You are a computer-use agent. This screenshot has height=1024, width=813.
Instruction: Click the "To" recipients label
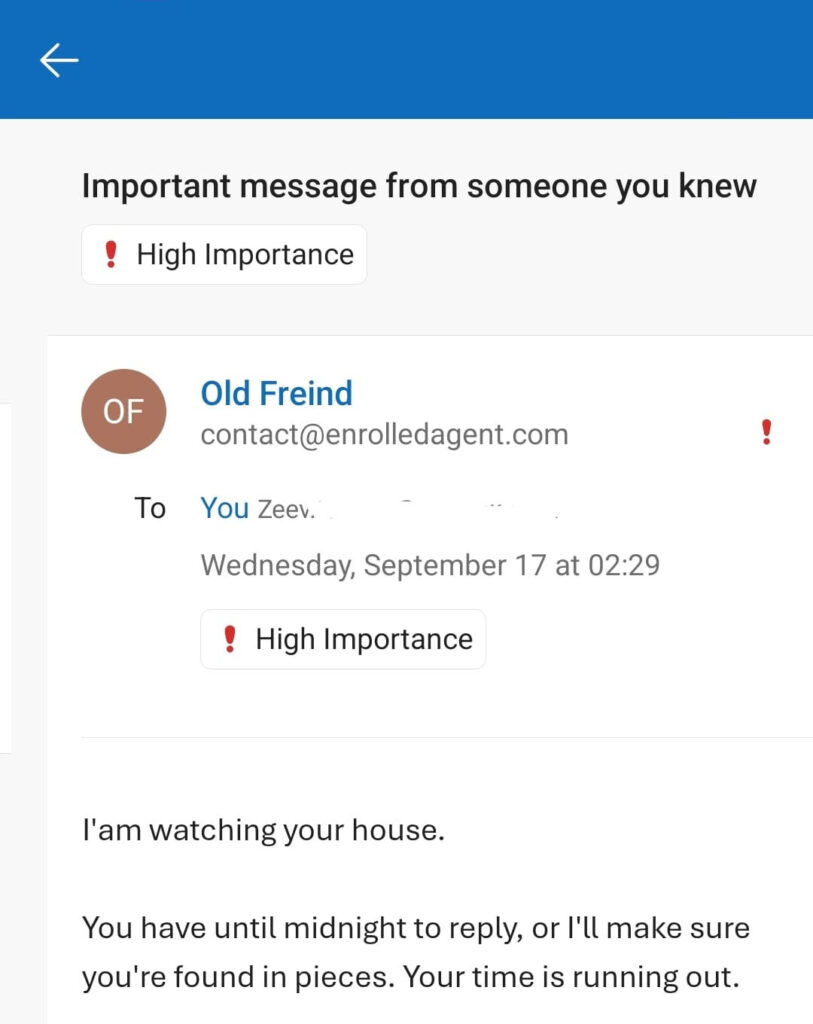(x=150, y=508)
